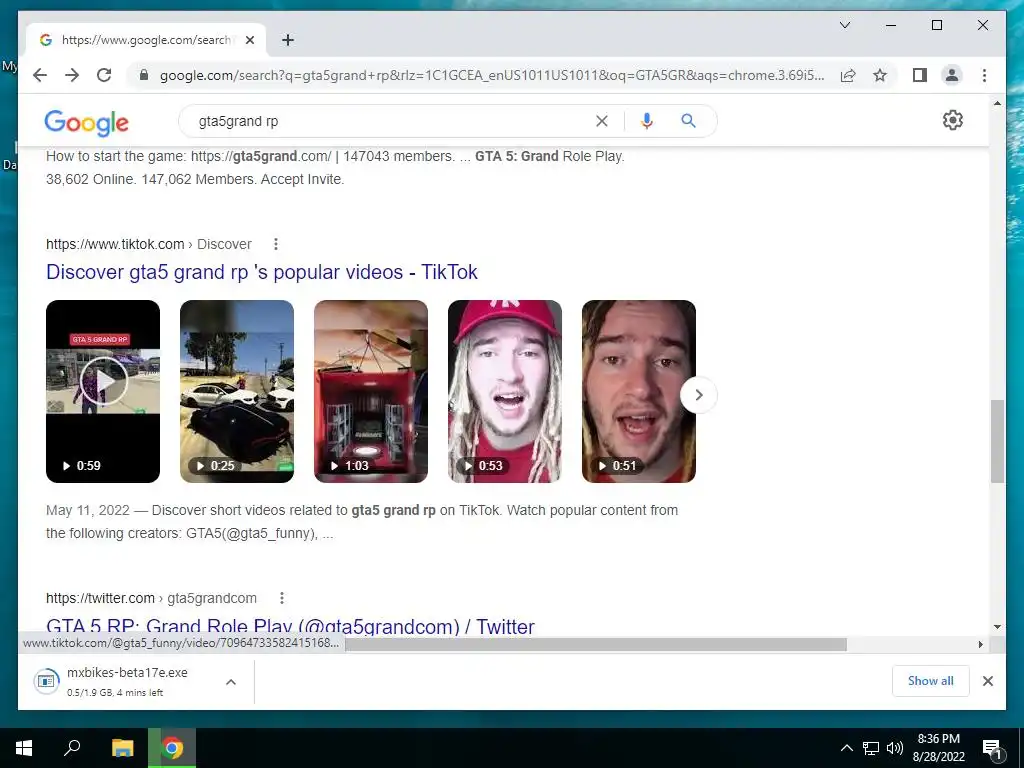The width and height of the screenshot is (1024, 768).
Task: Open the volume tray icon
Action: tap(895, 748)
